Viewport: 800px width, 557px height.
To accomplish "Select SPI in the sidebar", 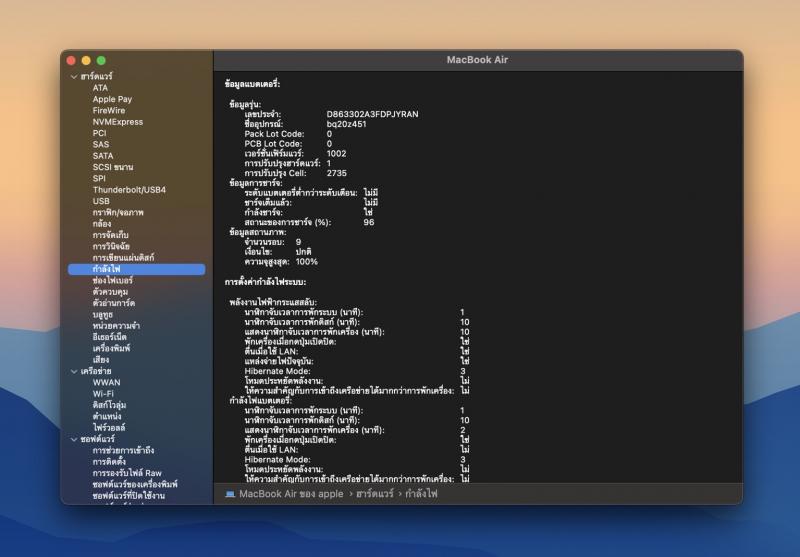I will (99, 179).
